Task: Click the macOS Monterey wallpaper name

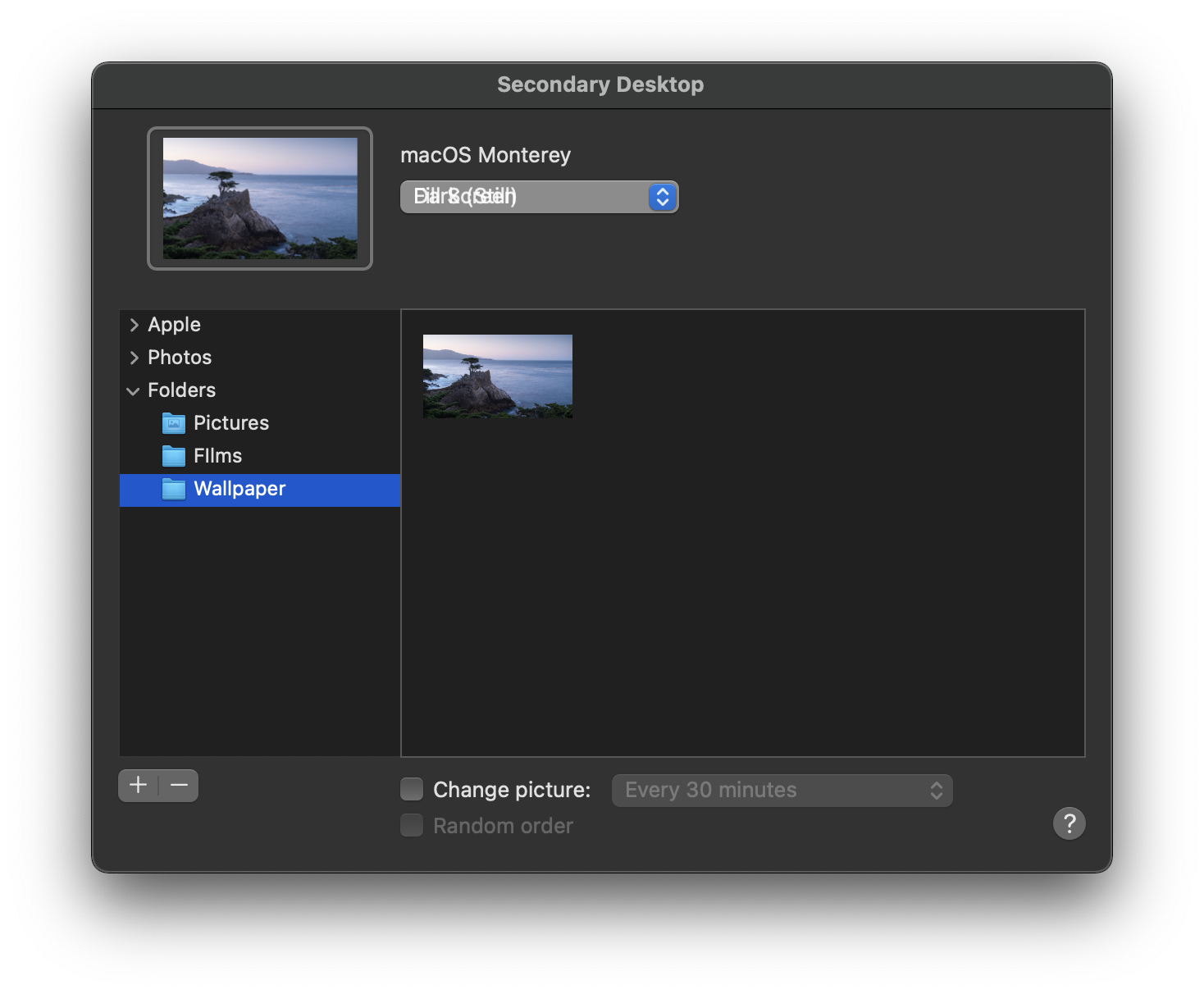Action: click(486, 155)
